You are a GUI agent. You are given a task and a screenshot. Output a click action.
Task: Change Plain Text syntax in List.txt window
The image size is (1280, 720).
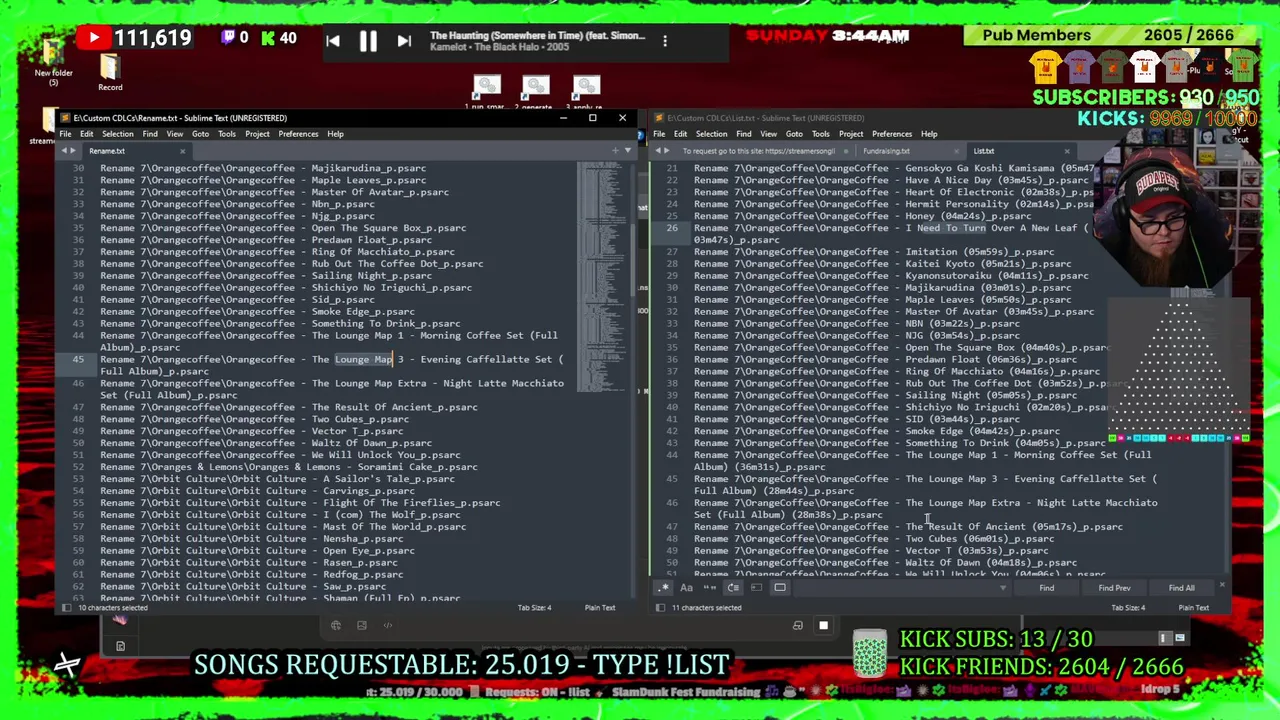(x=1193, y=608)
